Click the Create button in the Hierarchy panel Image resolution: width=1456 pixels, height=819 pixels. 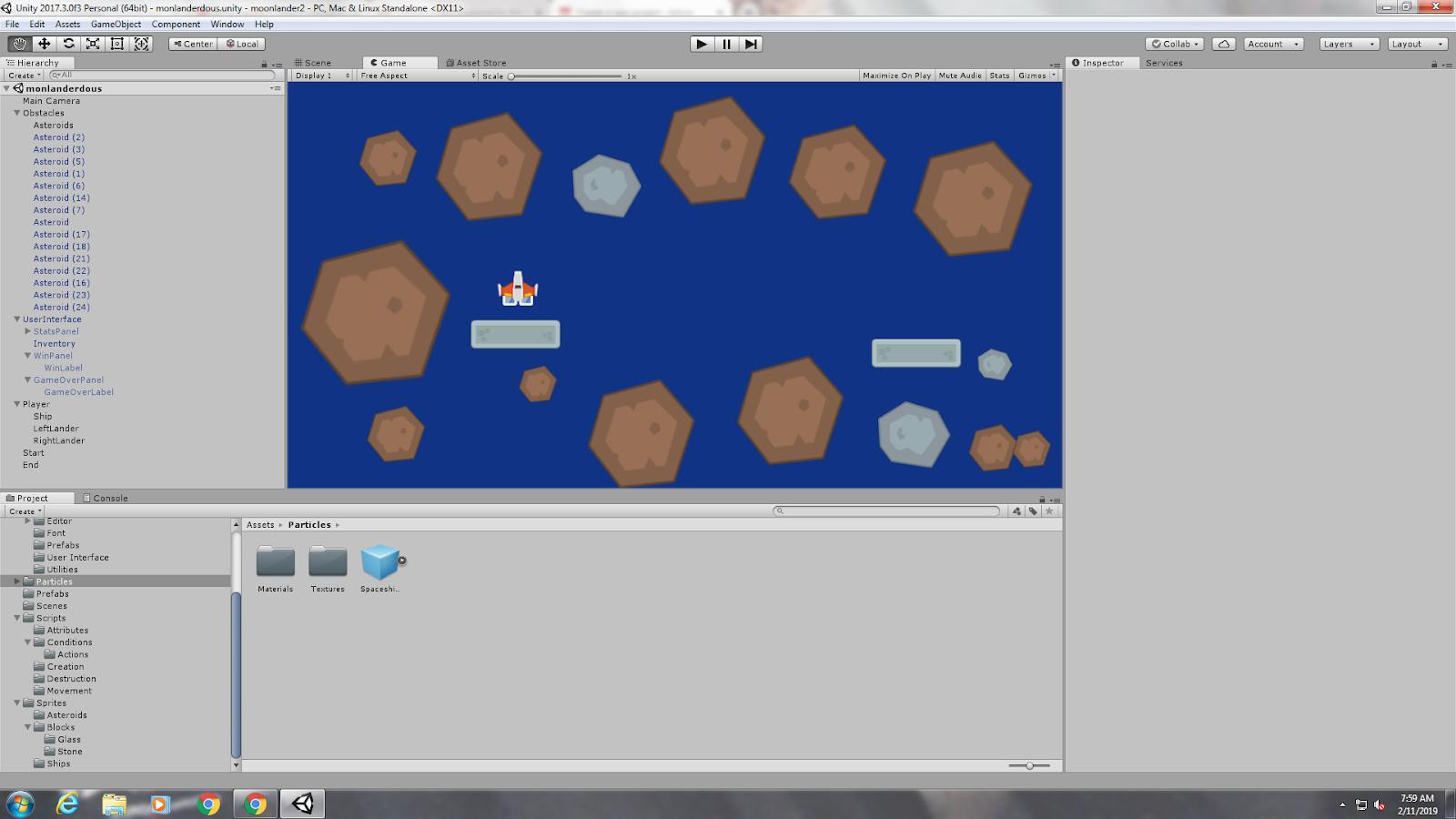point(24,76)
